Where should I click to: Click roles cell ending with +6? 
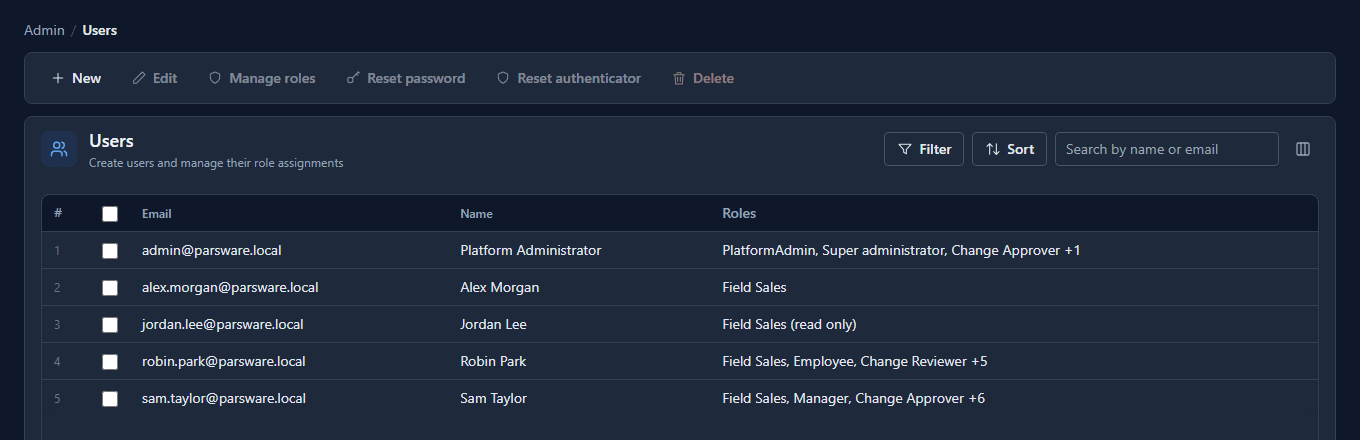853,398
